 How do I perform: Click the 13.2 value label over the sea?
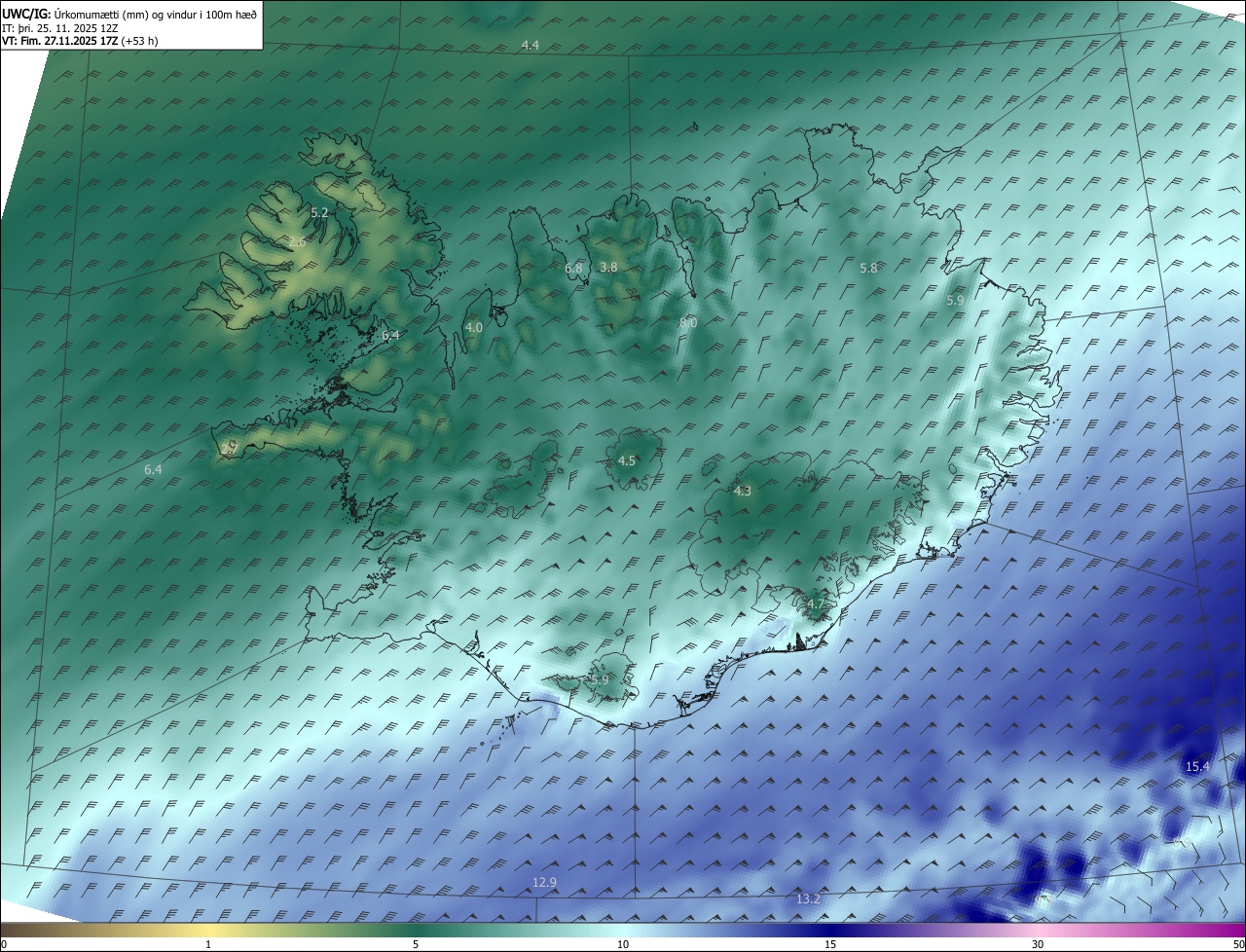(x=808, y=899)
